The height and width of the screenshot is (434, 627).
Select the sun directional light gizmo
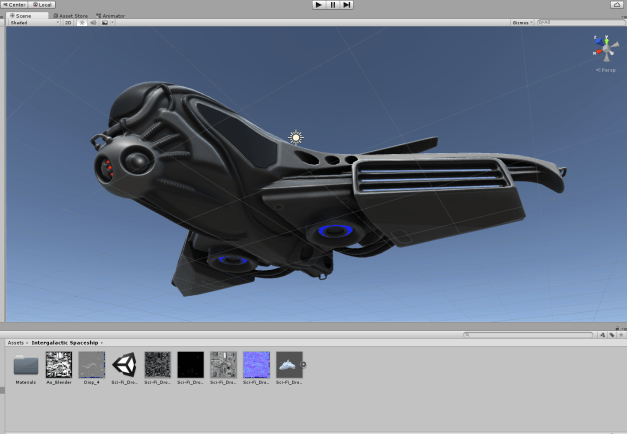(x=295, y=137)
